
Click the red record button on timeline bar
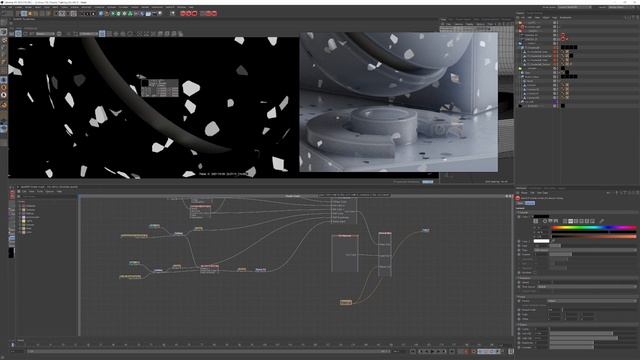tap(466, 351)
